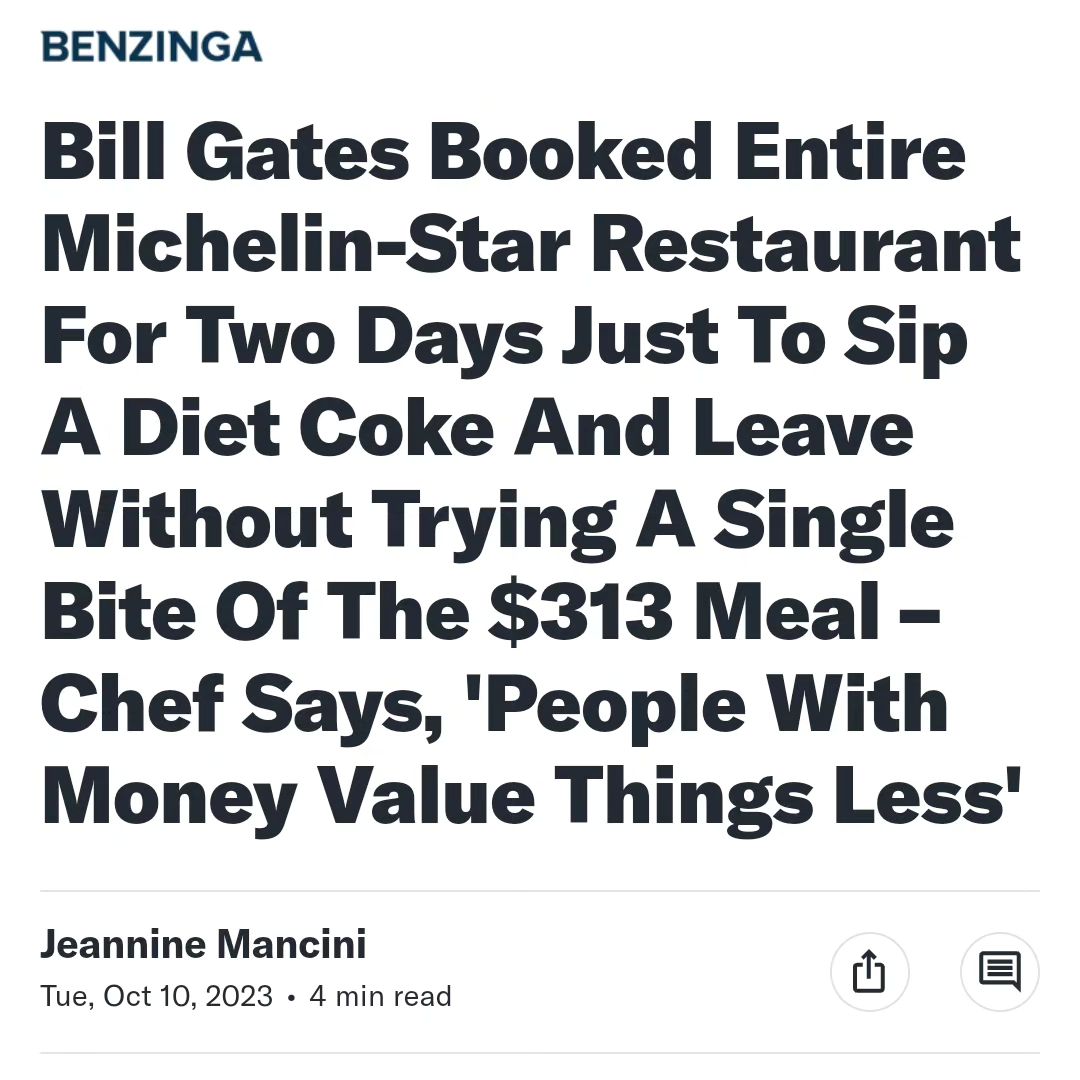Viewport: 1080px width, 1080px height.
Task: Click headline words A Diet Coke
Action: tap(268, 428)
